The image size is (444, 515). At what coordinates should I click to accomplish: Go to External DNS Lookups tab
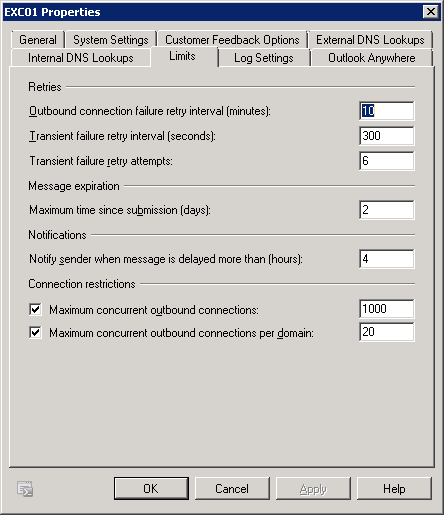pyautogui.click(x=370, y=40)
